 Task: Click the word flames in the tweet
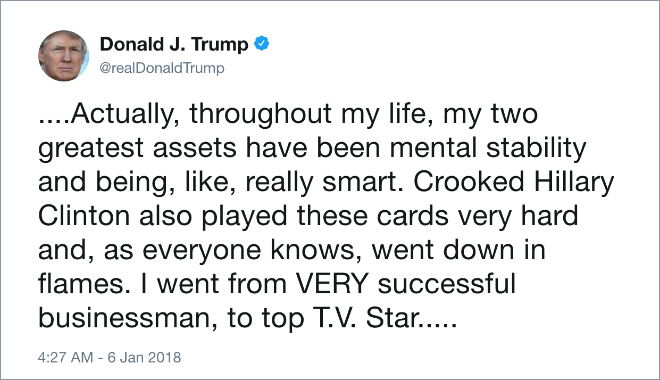(x=81, y=283)
